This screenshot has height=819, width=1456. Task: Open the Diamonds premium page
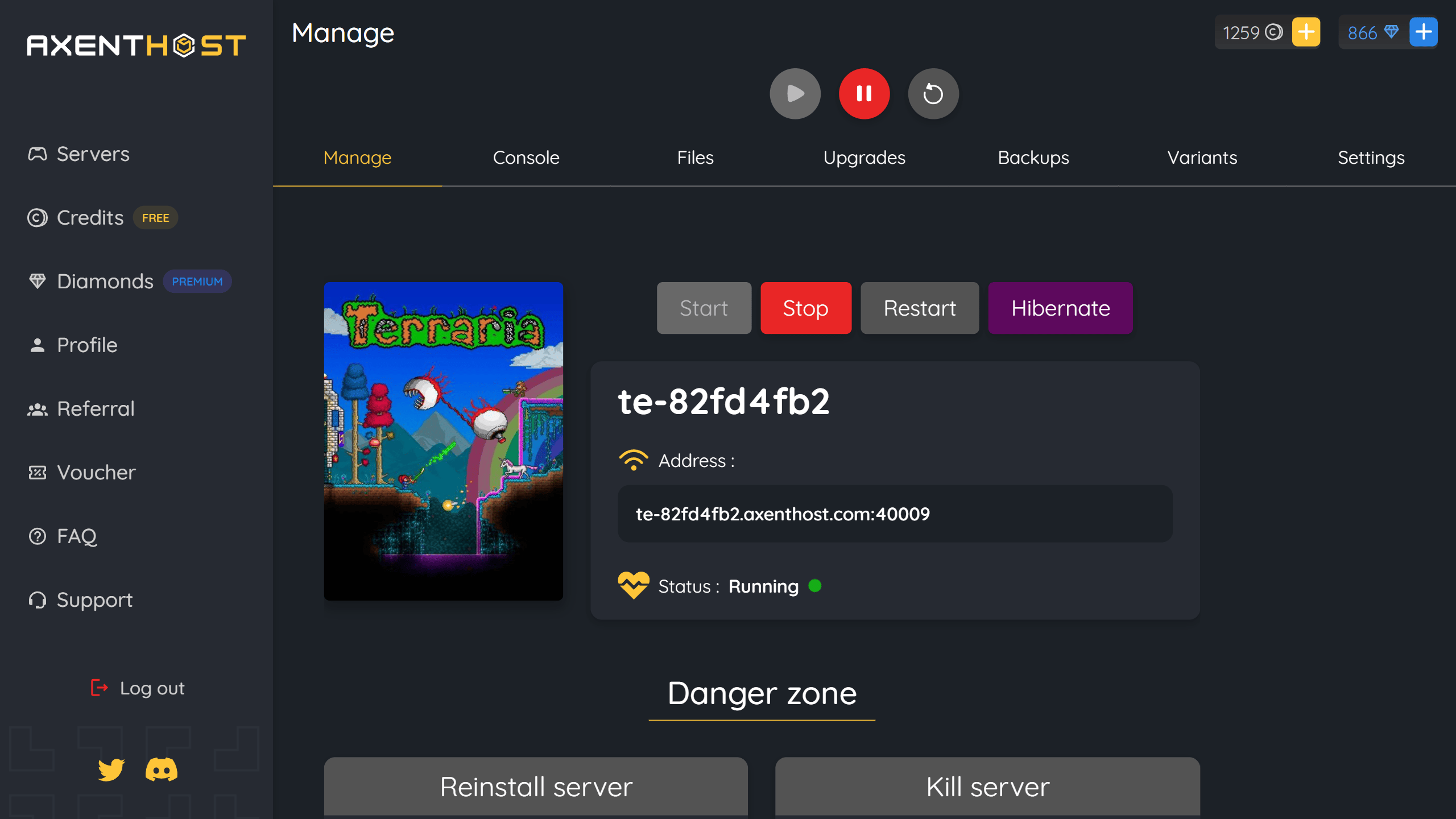(x=105, y=281)
